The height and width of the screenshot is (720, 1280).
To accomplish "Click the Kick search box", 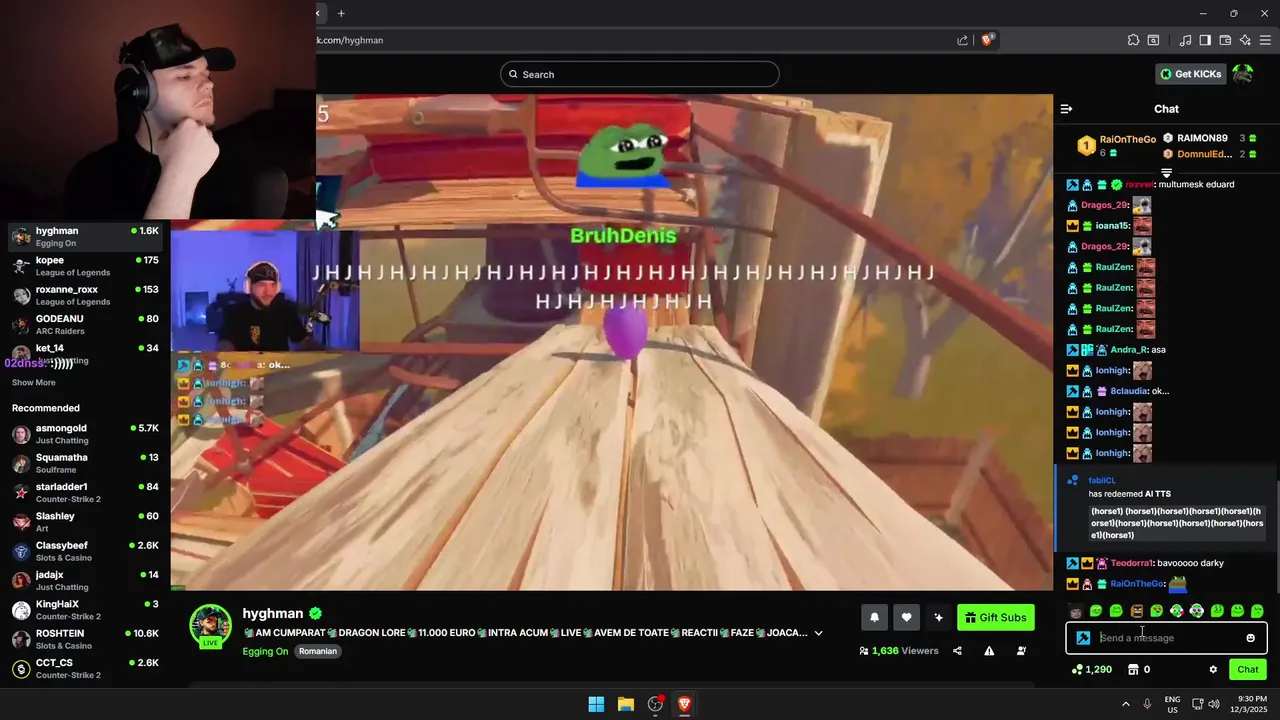I will point(640,74).
